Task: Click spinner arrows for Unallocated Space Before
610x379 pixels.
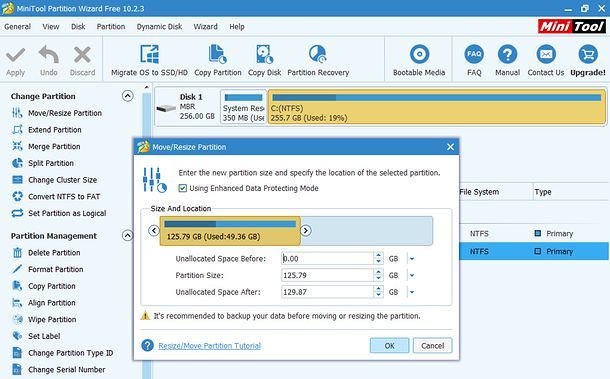Action: [x=378, y=259]
